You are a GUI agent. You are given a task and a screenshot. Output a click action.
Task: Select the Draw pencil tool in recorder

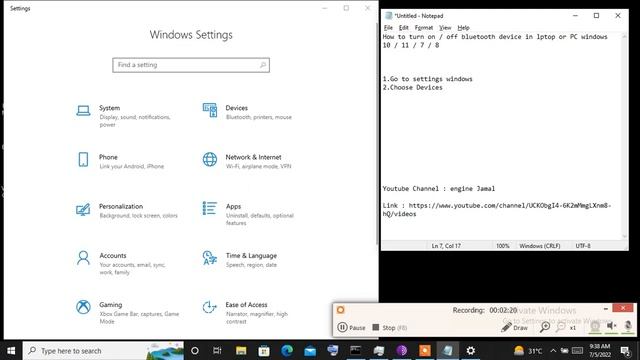515,327
